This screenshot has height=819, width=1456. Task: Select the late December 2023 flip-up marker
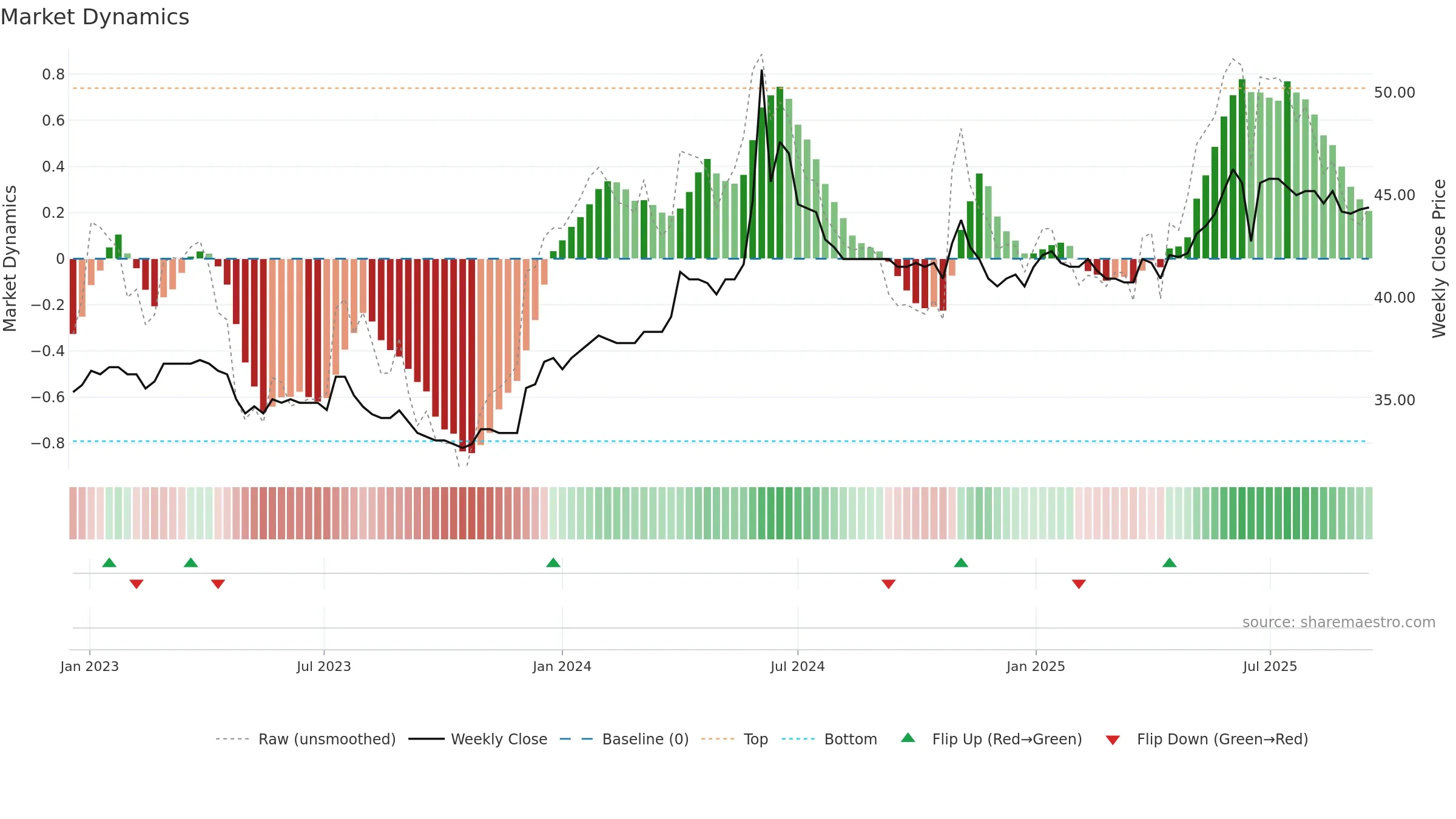[553, 562]
